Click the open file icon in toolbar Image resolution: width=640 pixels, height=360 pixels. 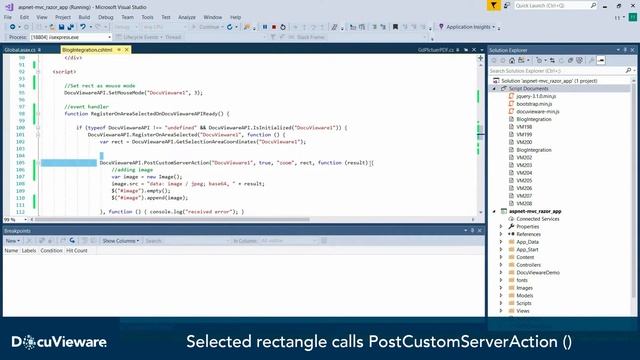[52, 27]
